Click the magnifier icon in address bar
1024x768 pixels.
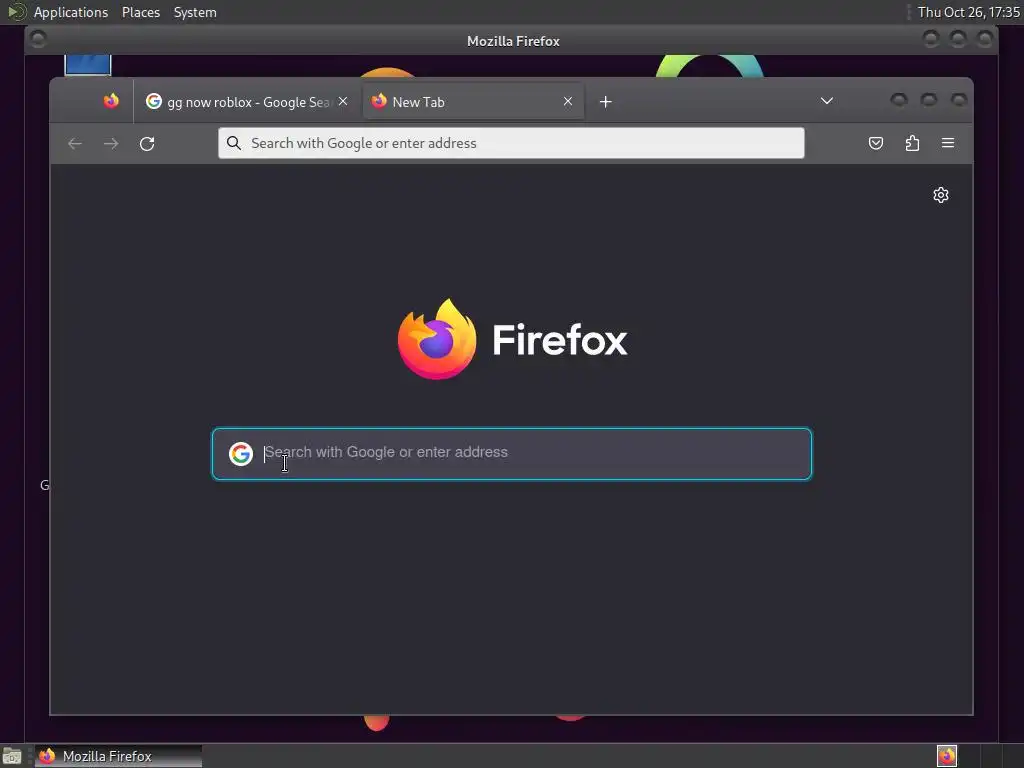click(x=234, y=143)
